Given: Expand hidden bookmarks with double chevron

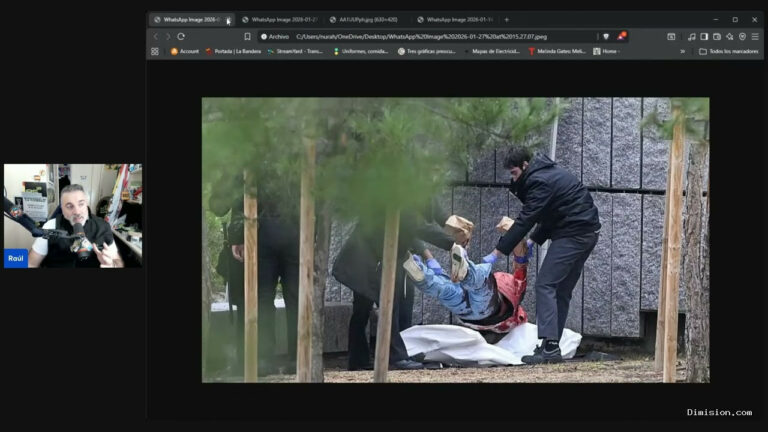Looking at the screenshot, I should [682, 51].
